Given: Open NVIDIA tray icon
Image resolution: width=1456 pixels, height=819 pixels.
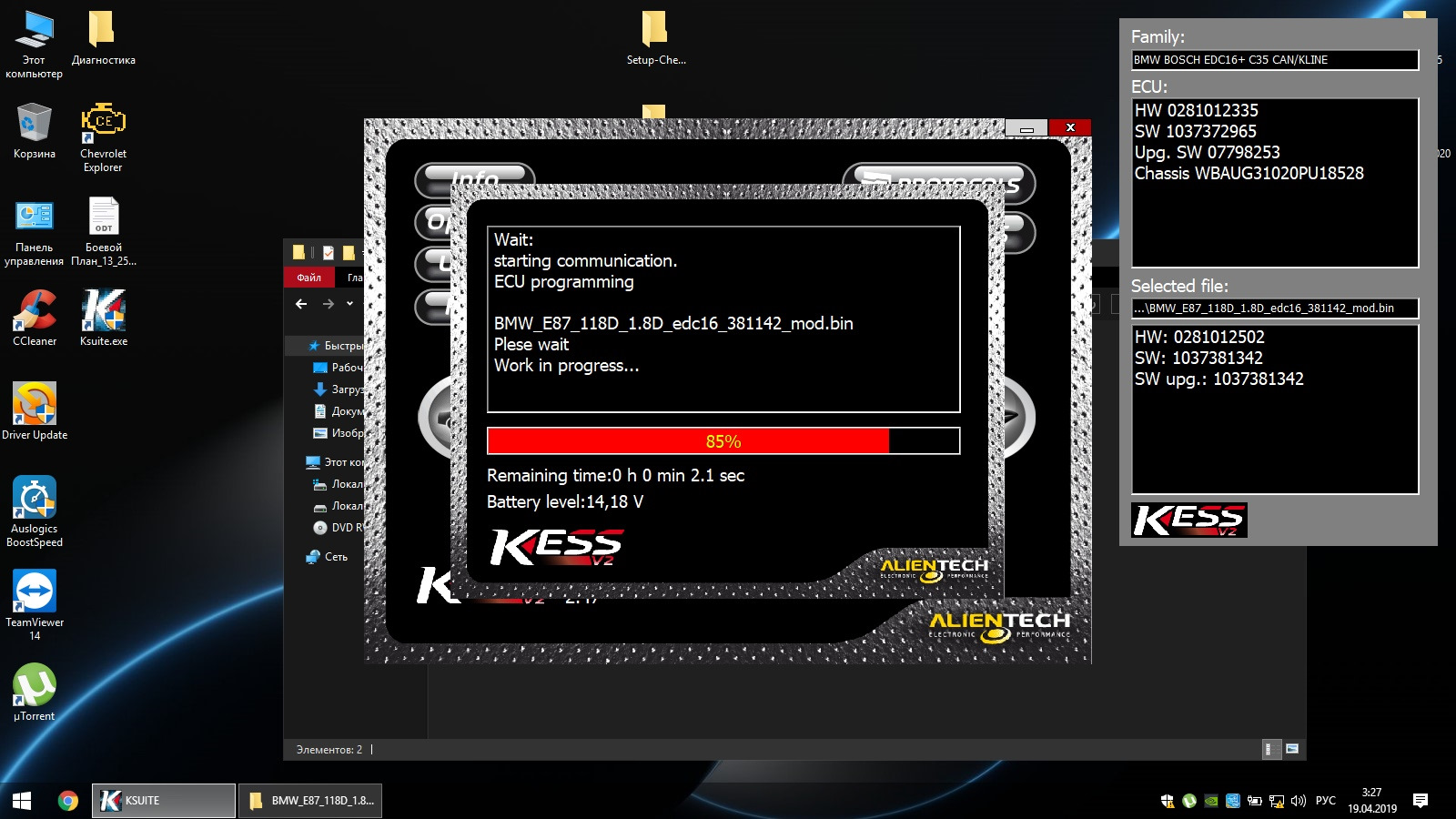Looking at the screenshot, I should point(1211,801).
